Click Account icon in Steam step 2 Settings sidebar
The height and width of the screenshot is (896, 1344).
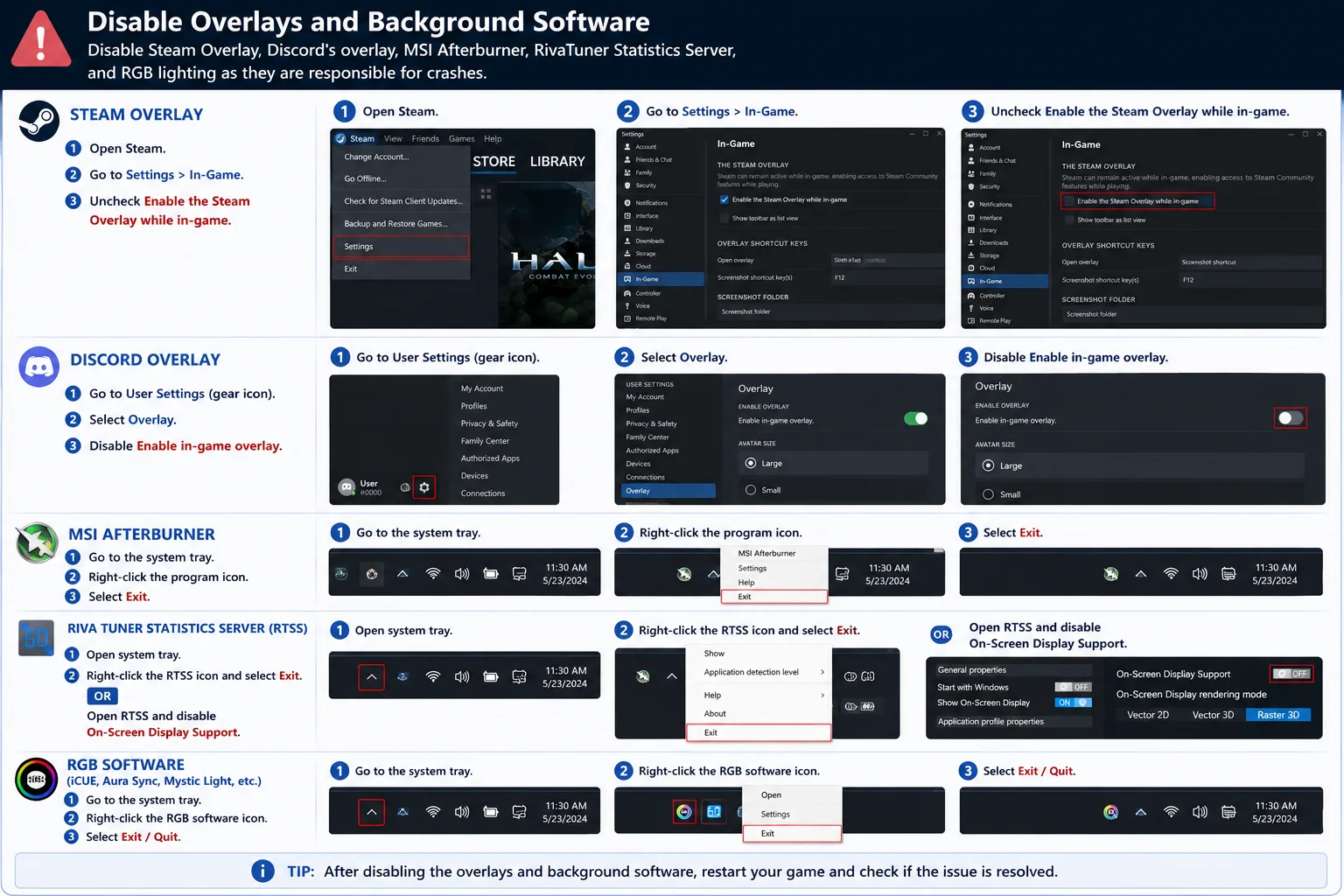[x=627, y=147]
